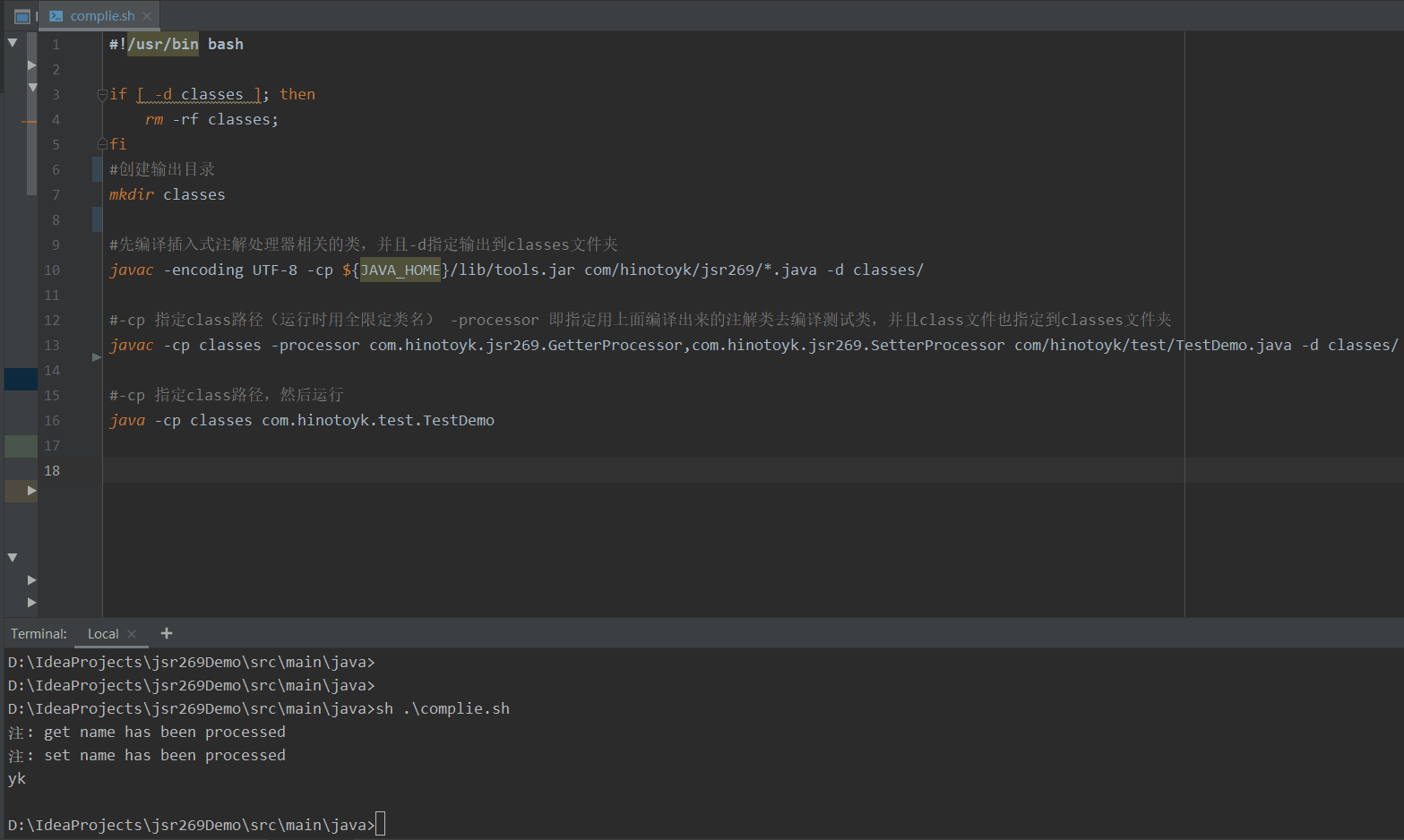This screenshot has height=840, width=1404.
Task: Click the green change marker beside line 17
Action: pyautogui.click(x=22, y=445)
